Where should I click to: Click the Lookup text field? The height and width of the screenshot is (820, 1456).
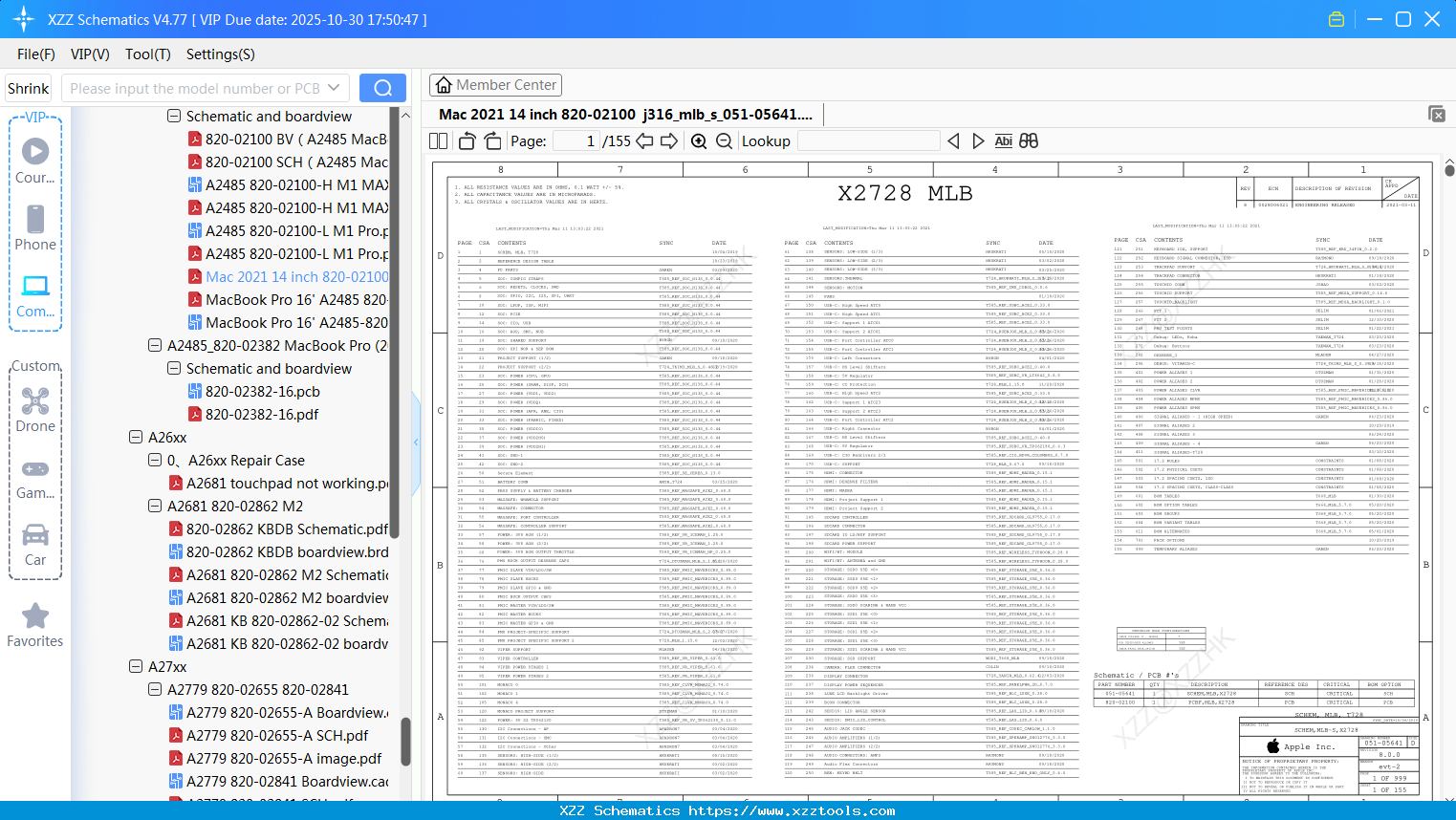click(869, 141)
